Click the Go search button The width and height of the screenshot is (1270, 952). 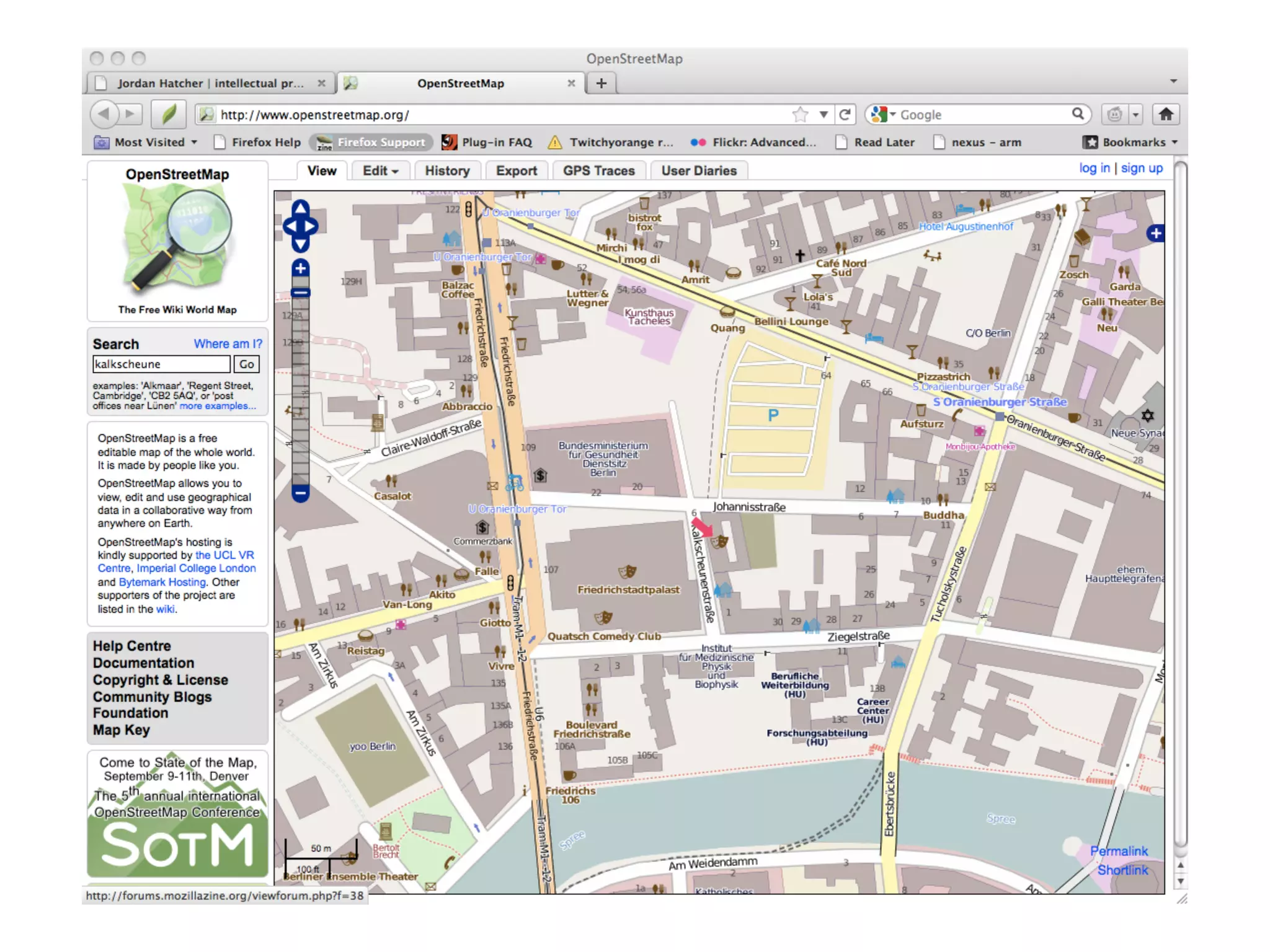coord(247,364)
